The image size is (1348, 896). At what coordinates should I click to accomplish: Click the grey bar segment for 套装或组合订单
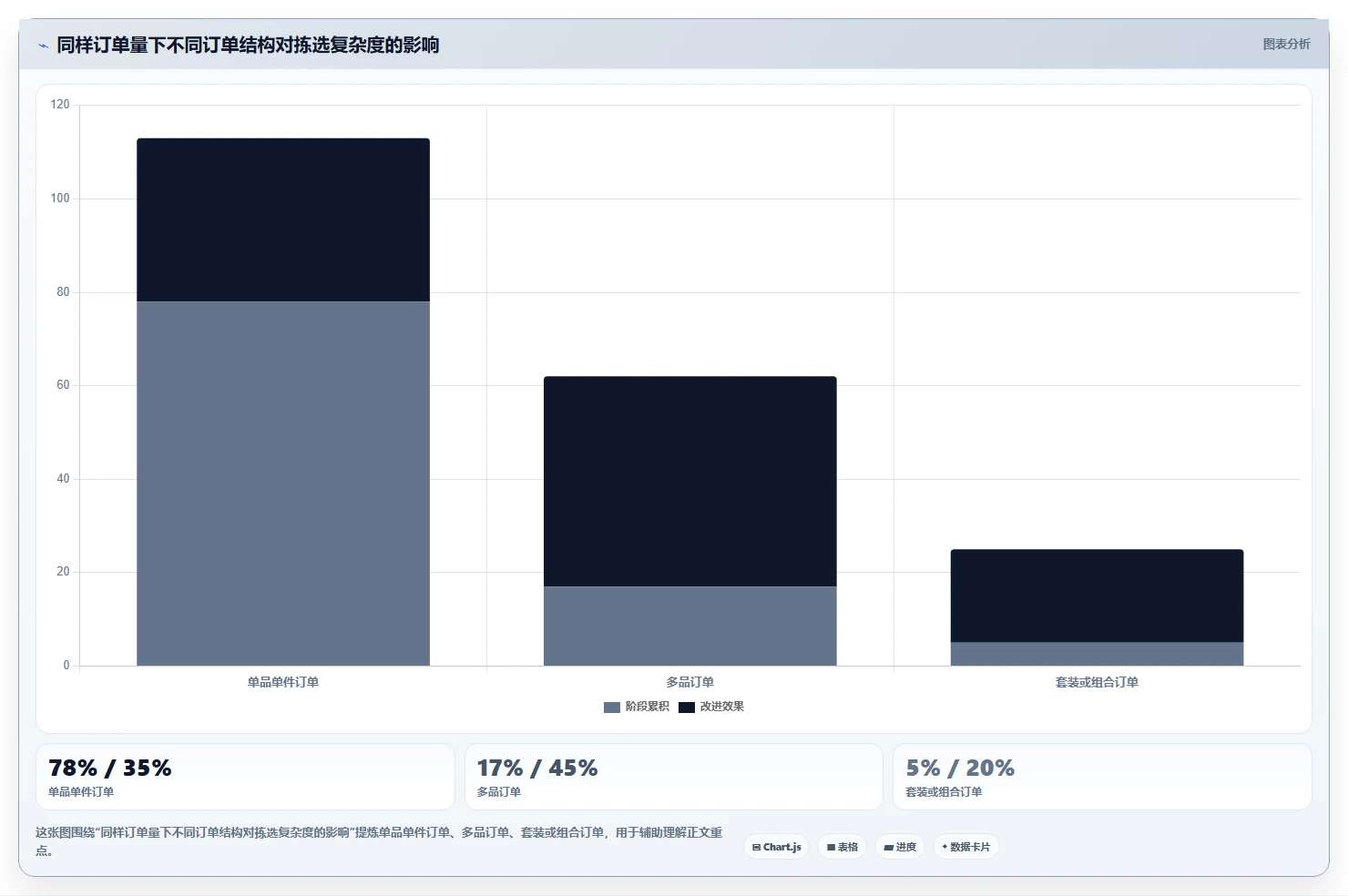click(1097, 654)
